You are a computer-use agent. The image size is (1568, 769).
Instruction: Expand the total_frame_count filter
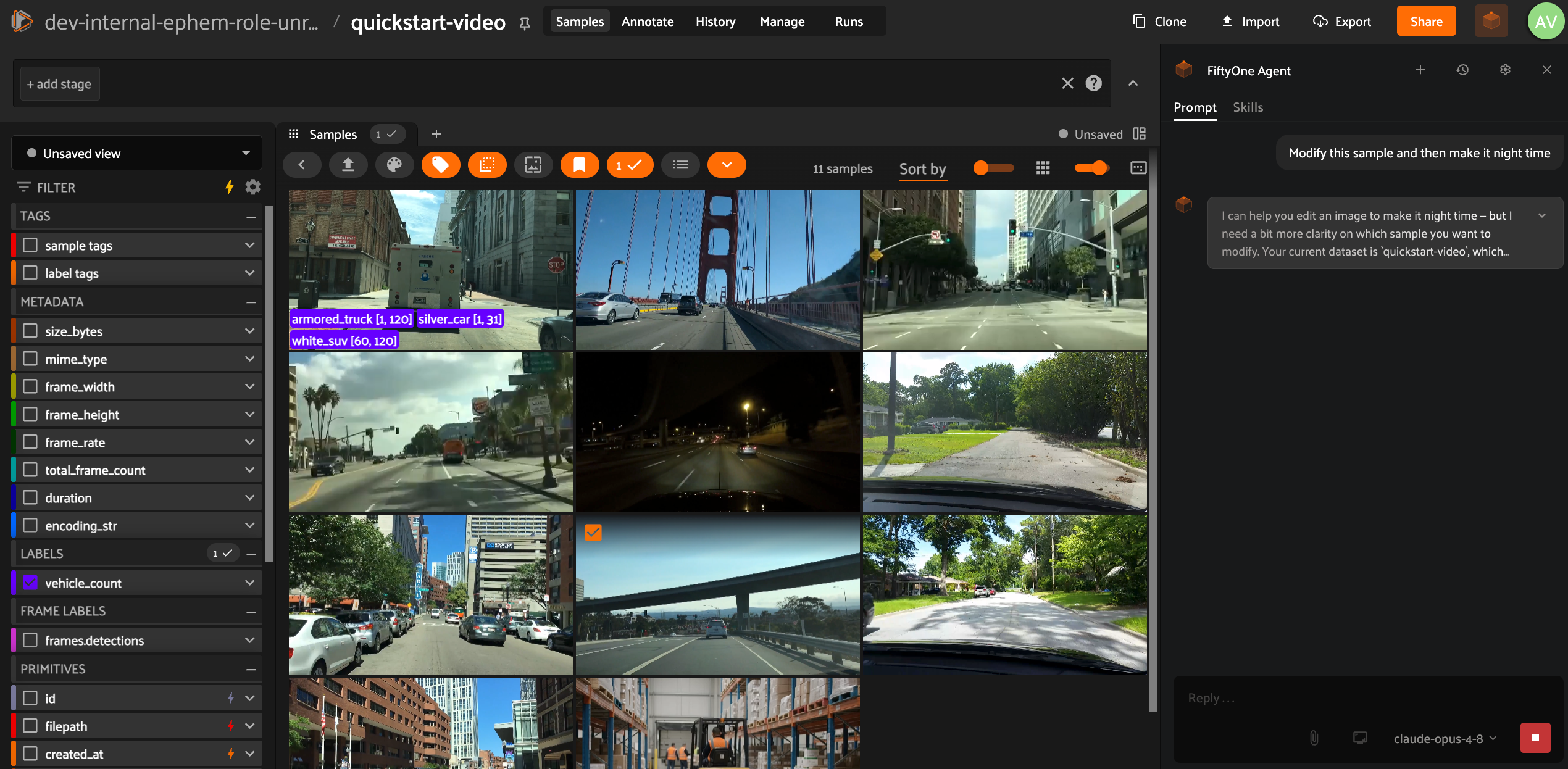[250, 470]
